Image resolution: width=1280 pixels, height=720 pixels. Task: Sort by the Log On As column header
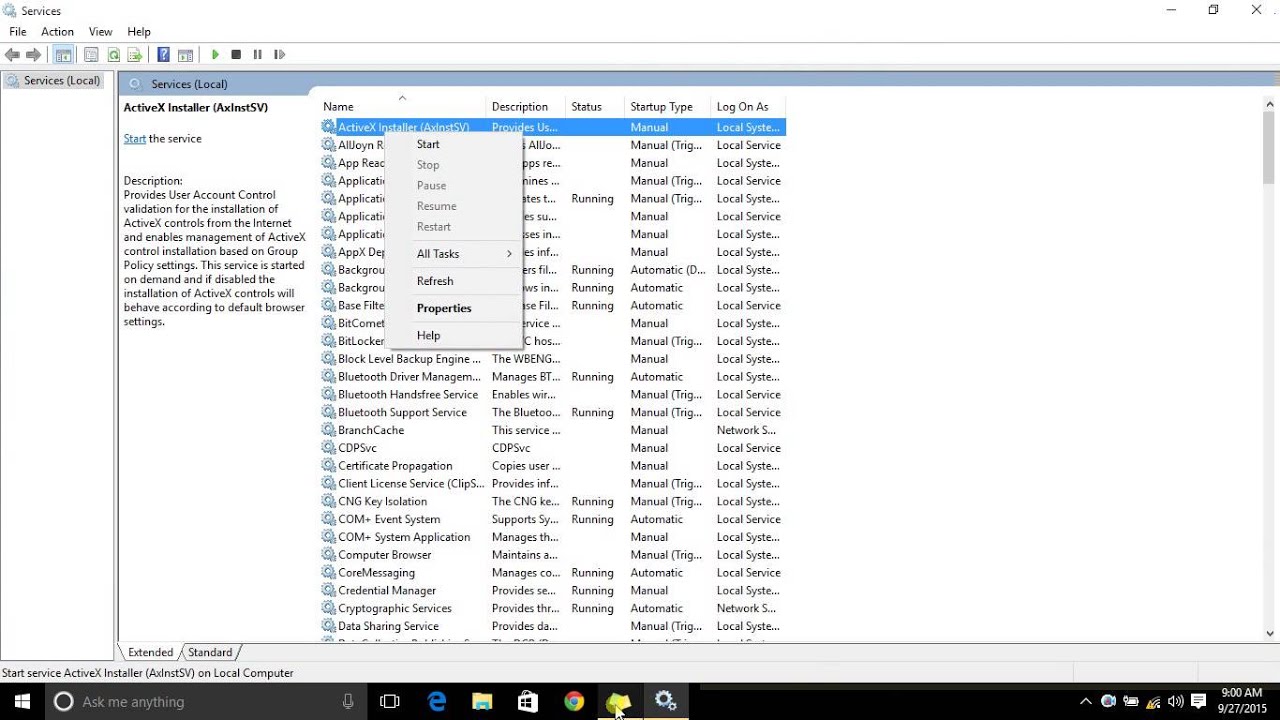pos(748,106)
